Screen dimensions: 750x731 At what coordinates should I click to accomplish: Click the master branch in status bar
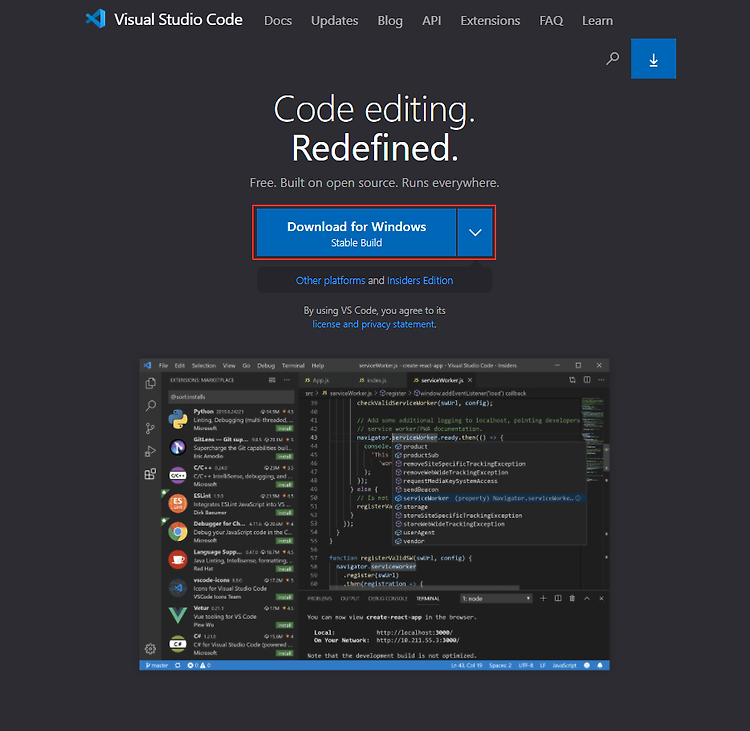157,665
